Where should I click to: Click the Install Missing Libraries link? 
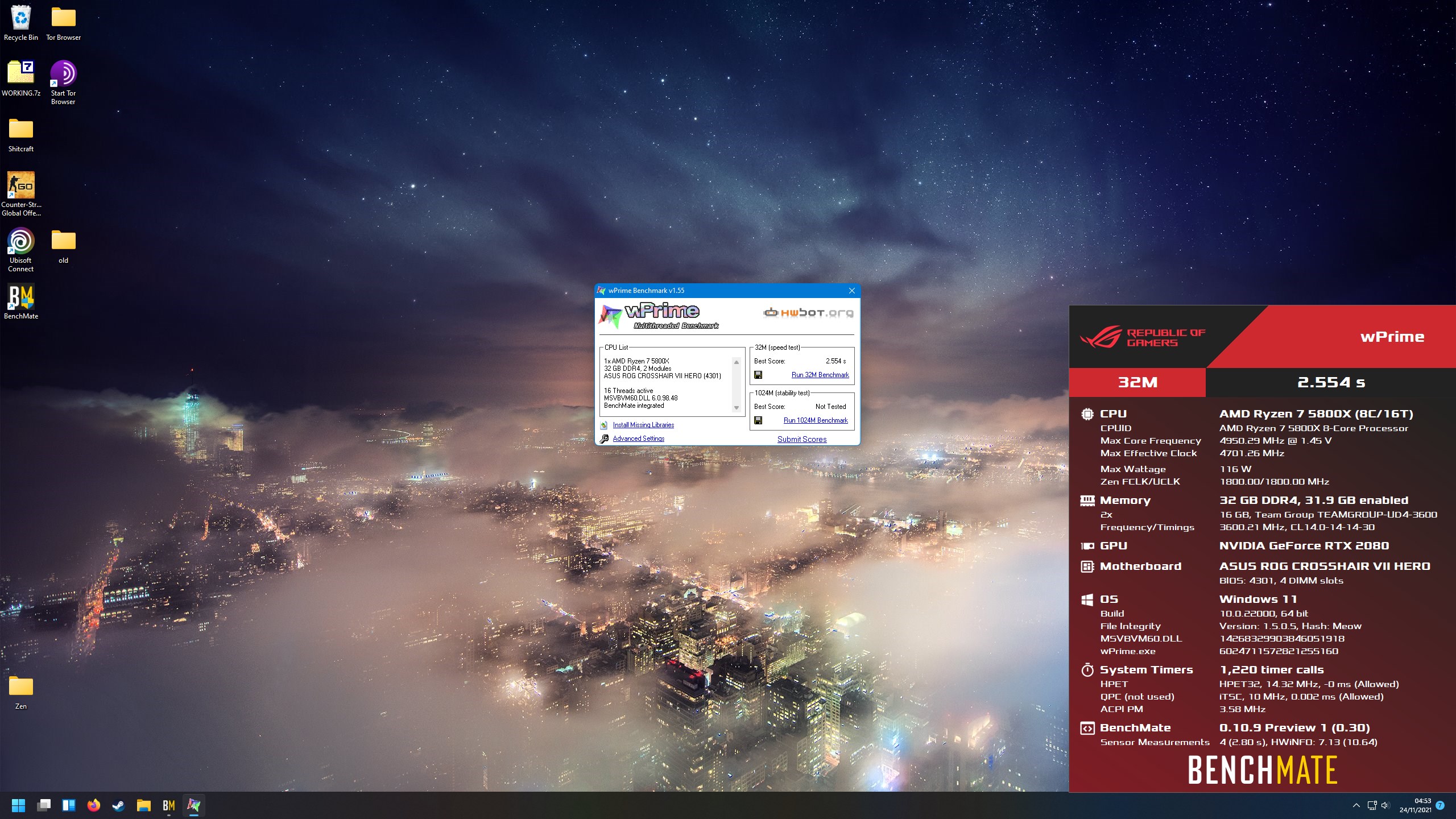pos(643,425)
